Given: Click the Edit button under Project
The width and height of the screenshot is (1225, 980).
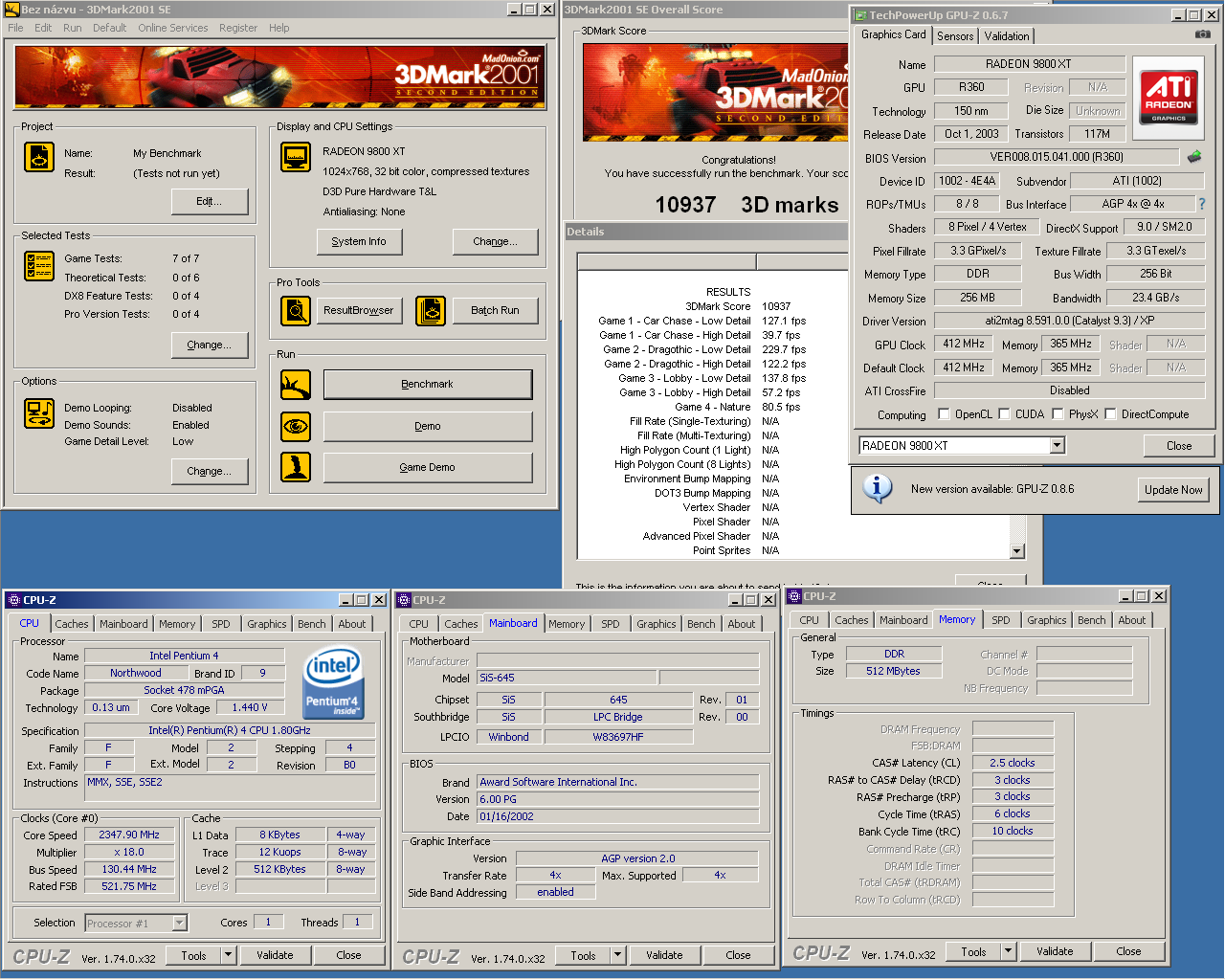Looking at the screenshot, I should (209, 201).
